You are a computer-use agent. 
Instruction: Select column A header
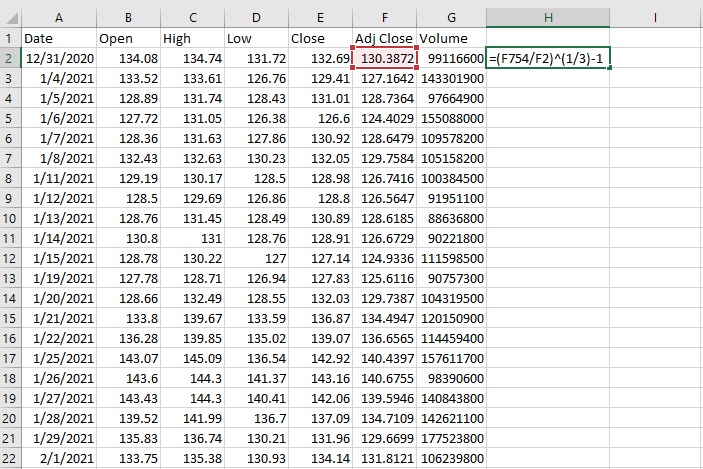point(58,16)
